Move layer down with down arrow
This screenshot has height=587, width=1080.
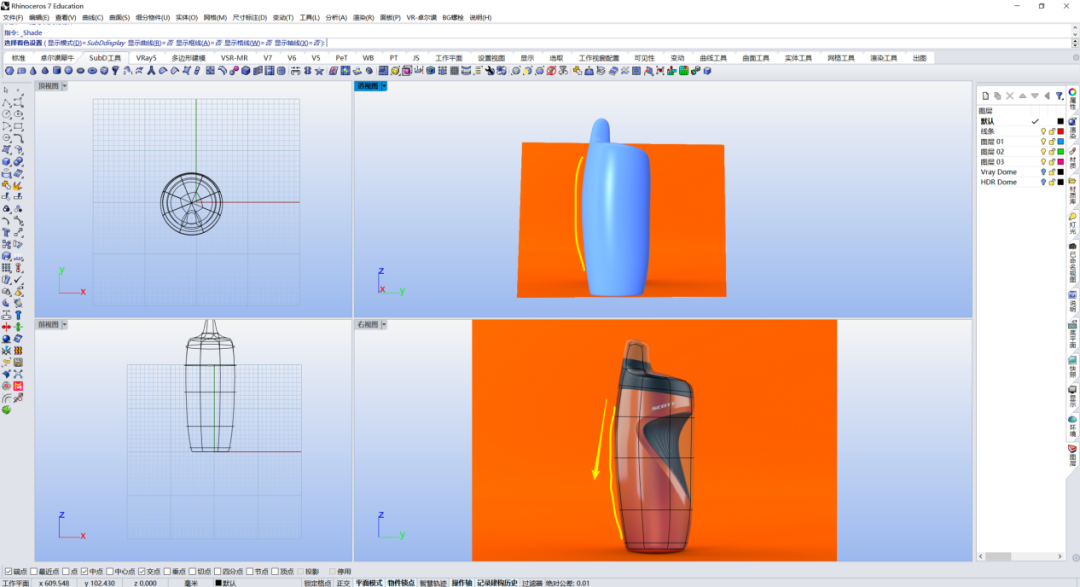tap(1035, 96)
